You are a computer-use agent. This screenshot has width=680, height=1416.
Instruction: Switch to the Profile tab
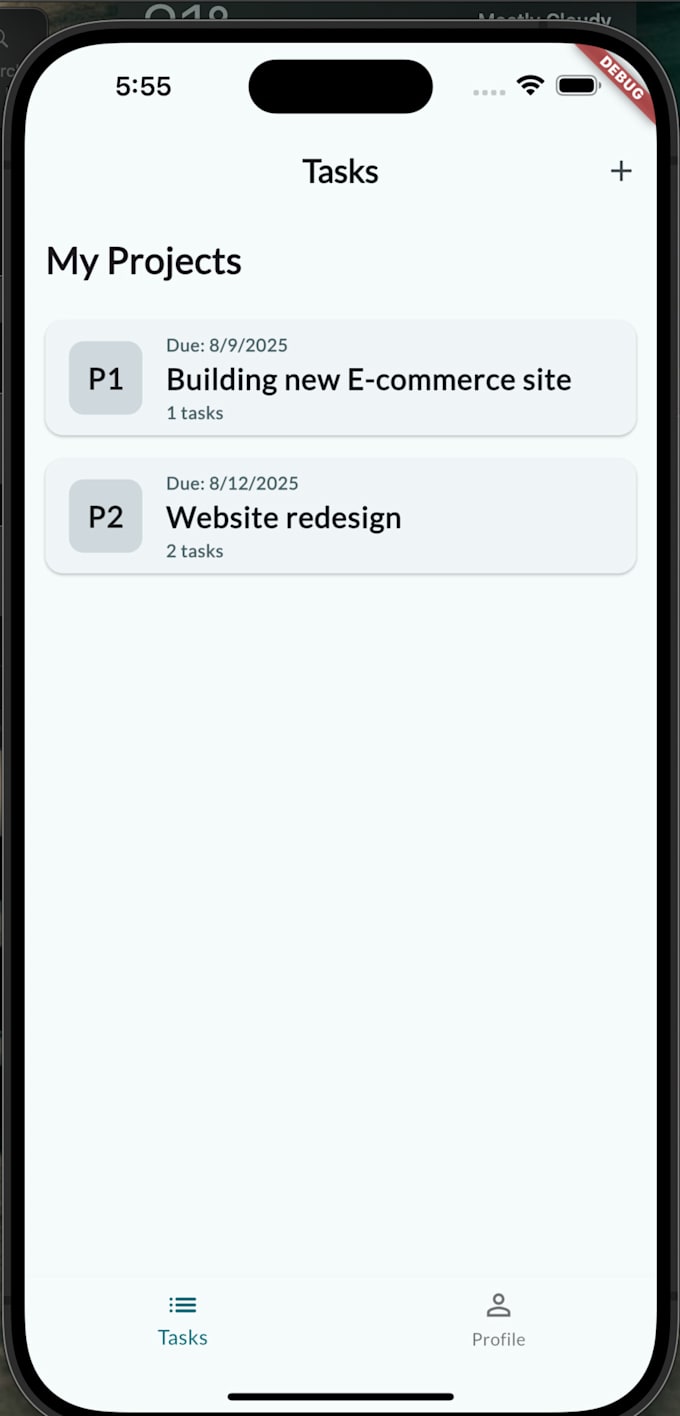[497, 1339]
